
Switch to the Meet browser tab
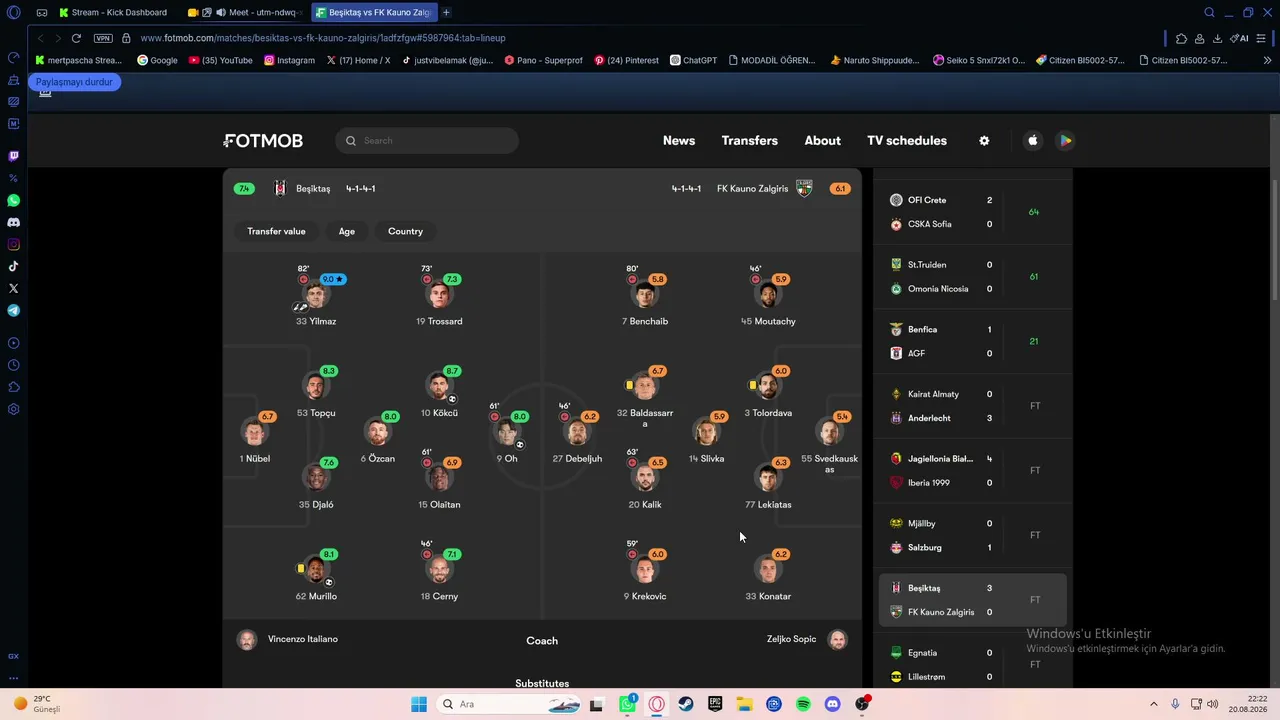(x=247, y=12)
